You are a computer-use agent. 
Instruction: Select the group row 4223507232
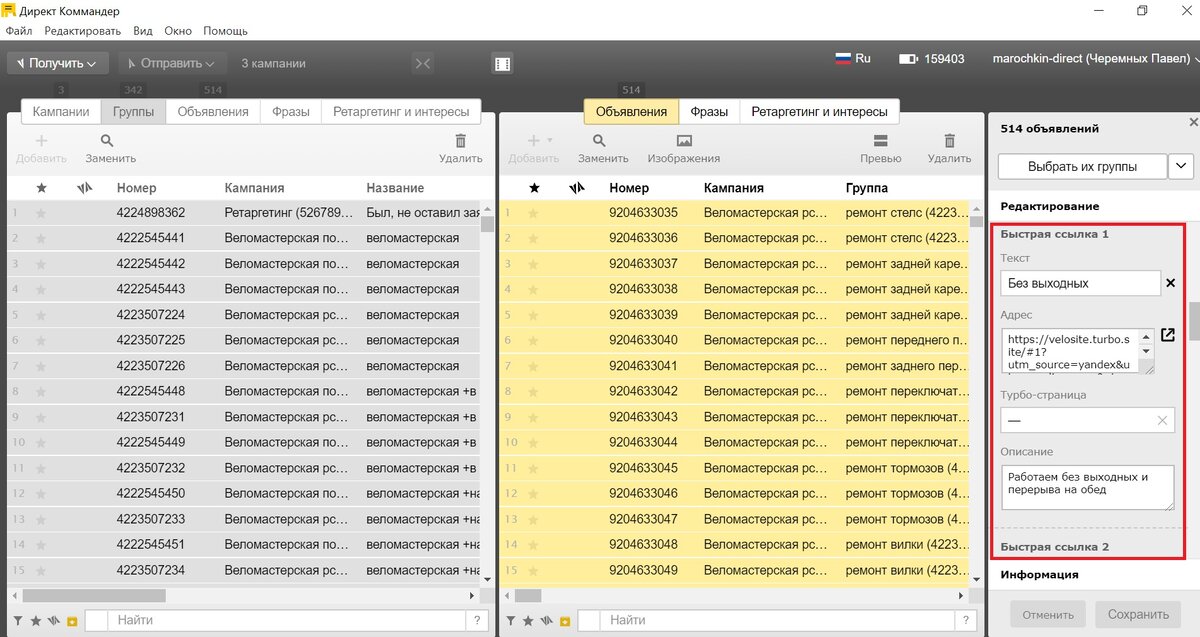(244, 468)
